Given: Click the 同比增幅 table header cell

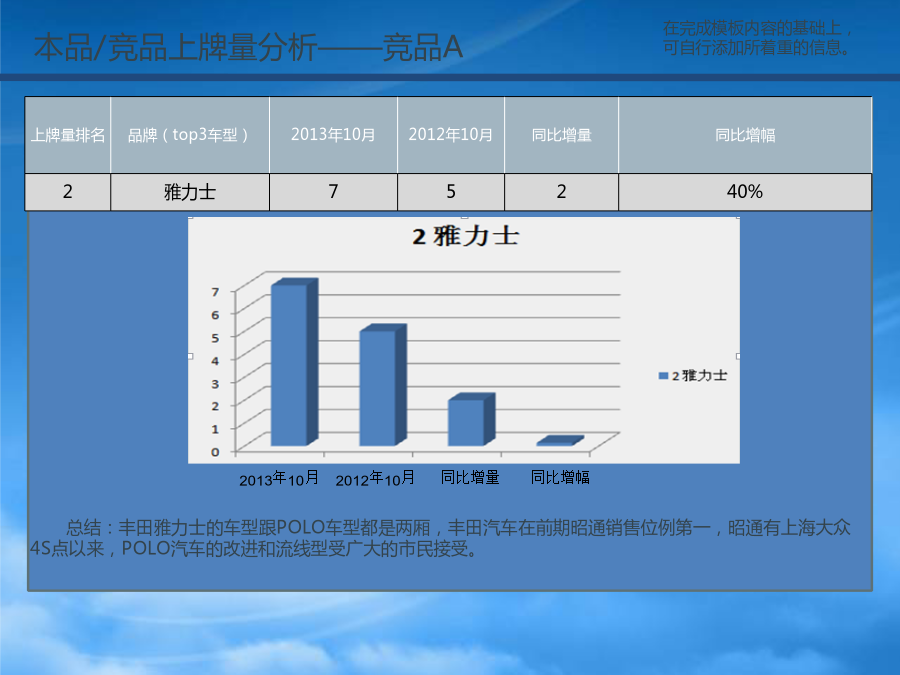Looking at the screenshot, I should (745, 135).
